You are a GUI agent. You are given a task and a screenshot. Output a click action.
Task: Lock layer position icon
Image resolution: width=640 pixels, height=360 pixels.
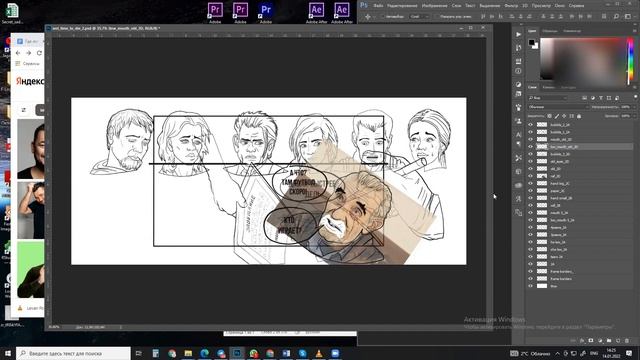[564, 116]
